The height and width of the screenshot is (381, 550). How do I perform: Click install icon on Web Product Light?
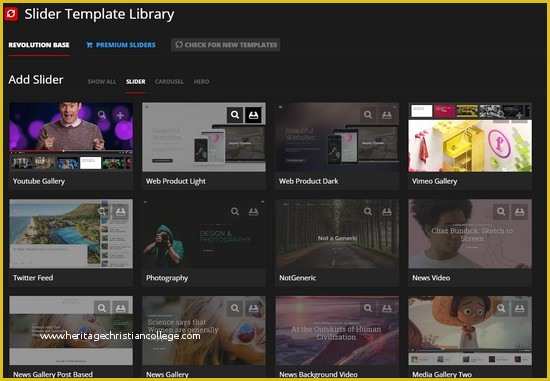pyautogui.click(x=253, y=115)
